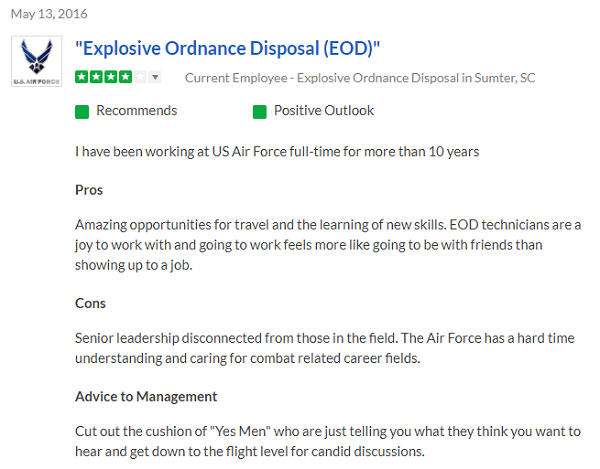Click the Pros paragraph about travel opportunities

(x=328, y=244)
